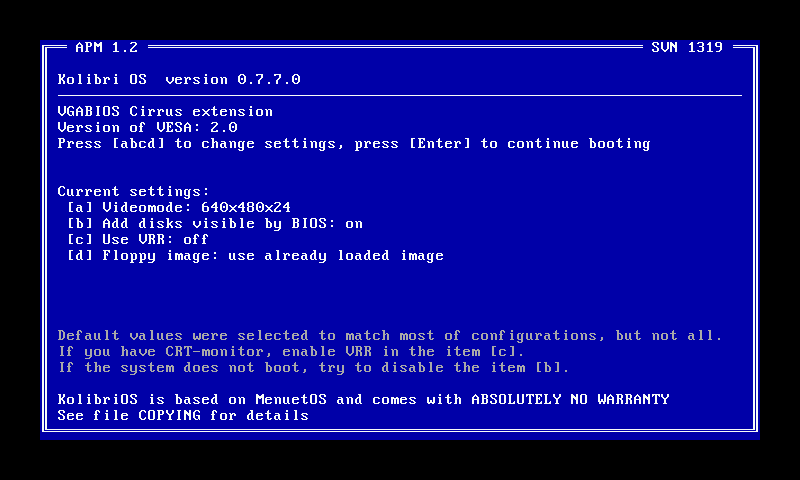Click 'VGABIOS Cirrus extension' line
Screen dimensions: 800x480
[x=165, y=111]
